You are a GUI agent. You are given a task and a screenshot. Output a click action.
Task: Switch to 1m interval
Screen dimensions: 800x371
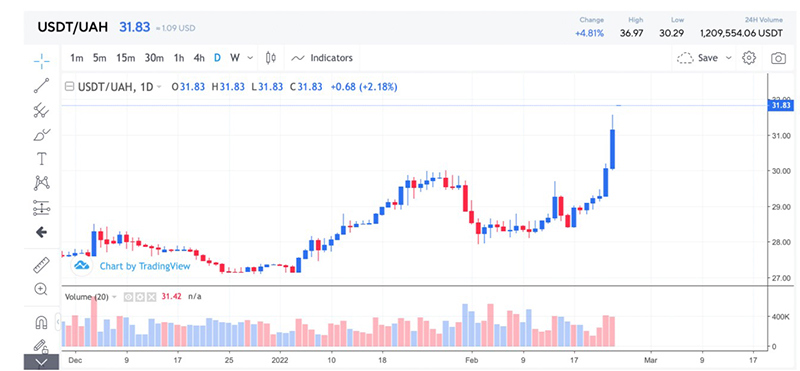(77, 58)
